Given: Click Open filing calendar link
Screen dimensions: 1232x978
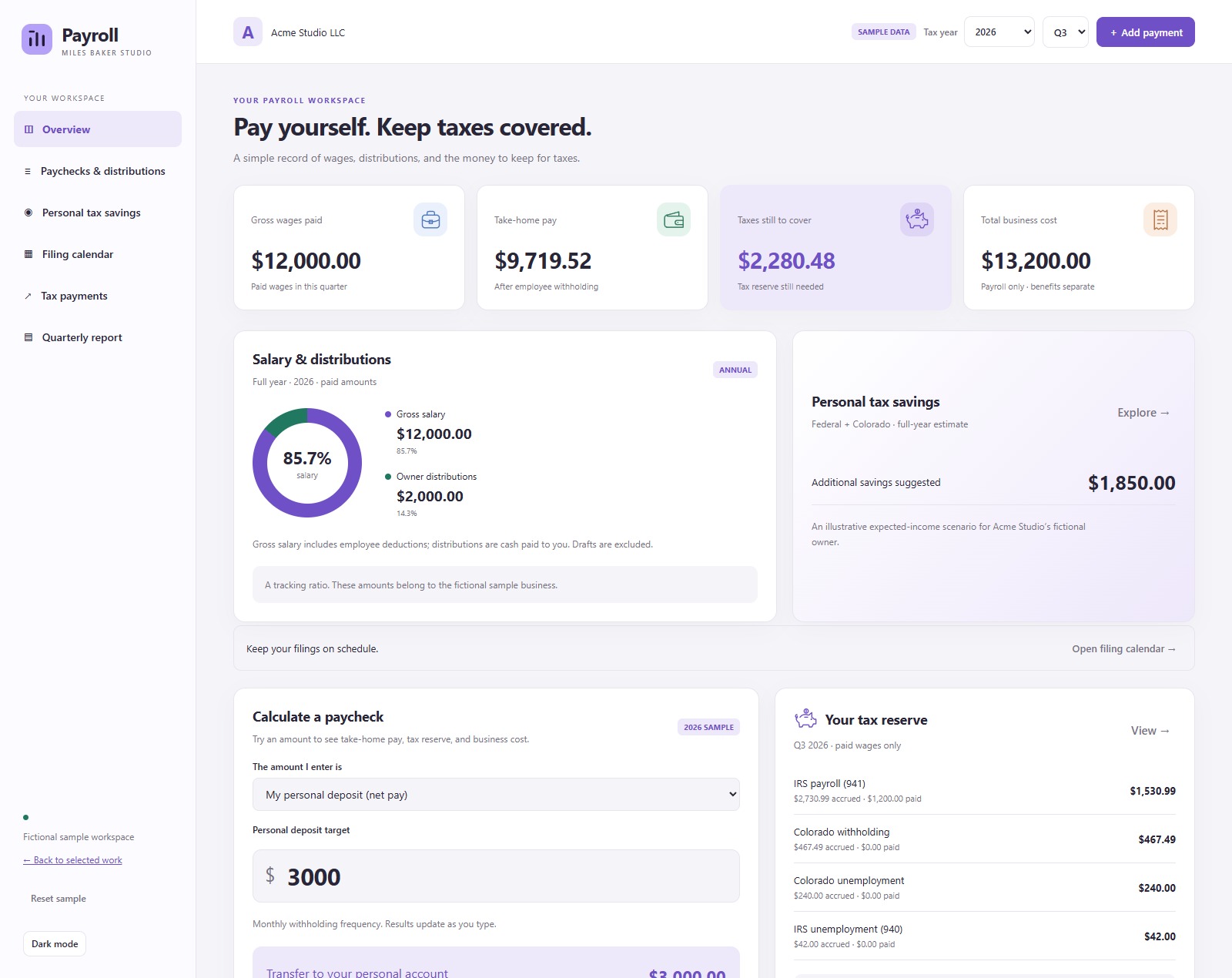Looking at the screenshot, I should click(1123, 649).
